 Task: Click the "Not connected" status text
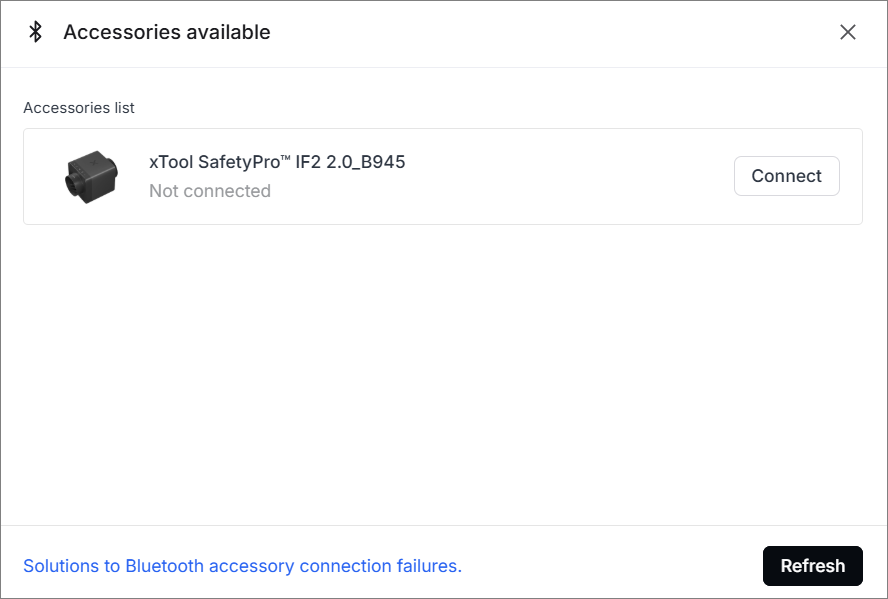210,191
